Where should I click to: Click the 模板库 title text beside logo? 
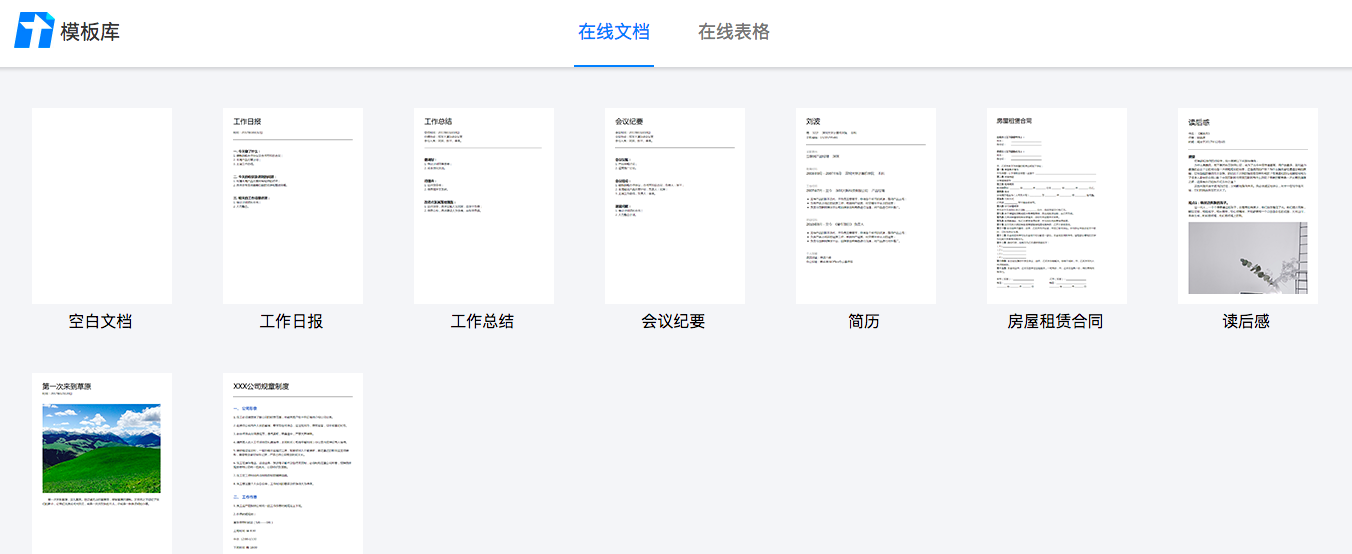[90, 32]
